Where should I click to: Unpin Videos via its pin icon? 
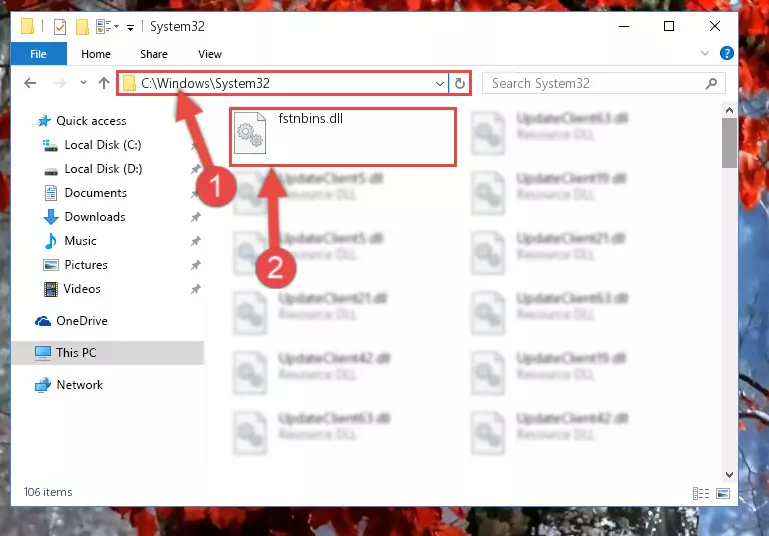pyautogui.click(x=196, y=289)
